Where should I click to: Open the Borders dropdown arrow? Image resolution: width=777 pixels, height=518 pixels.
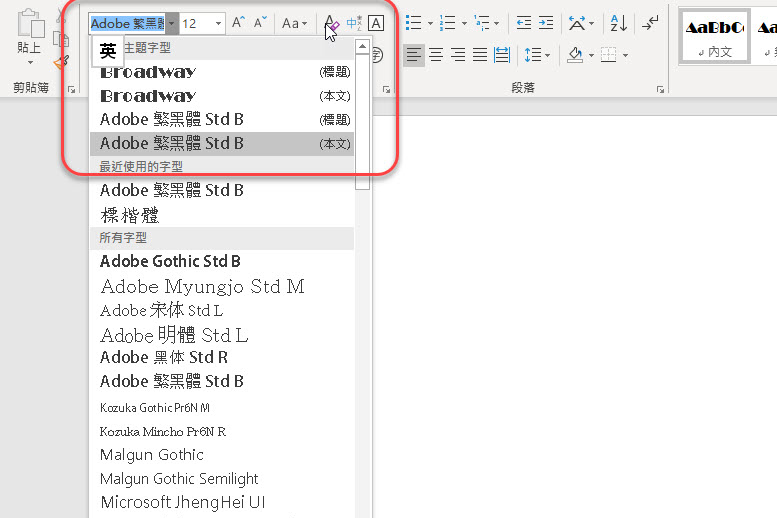[625, 55]
